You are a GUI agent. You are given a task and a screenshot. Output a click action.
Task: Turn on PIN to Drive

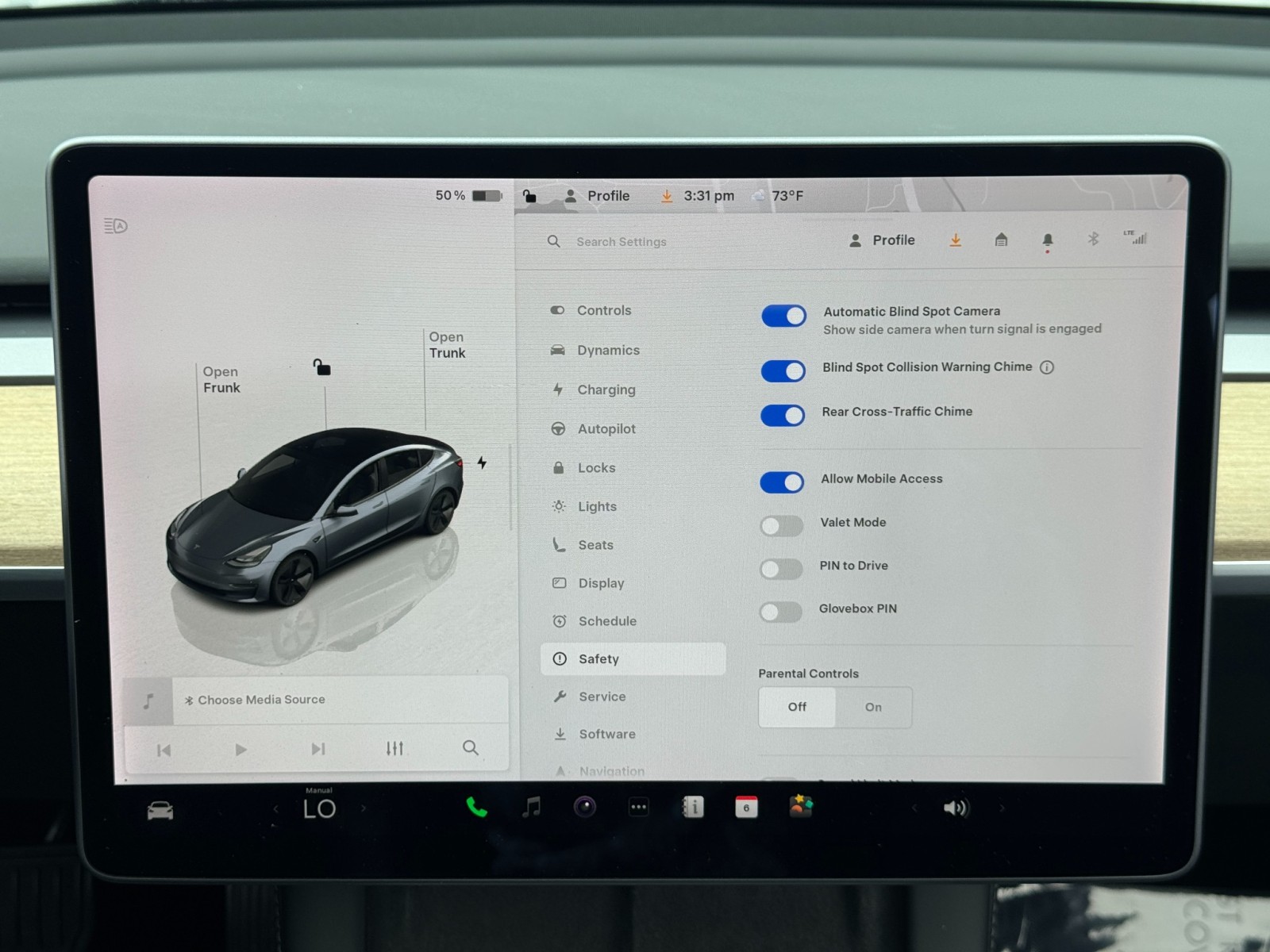click(781, 569)
